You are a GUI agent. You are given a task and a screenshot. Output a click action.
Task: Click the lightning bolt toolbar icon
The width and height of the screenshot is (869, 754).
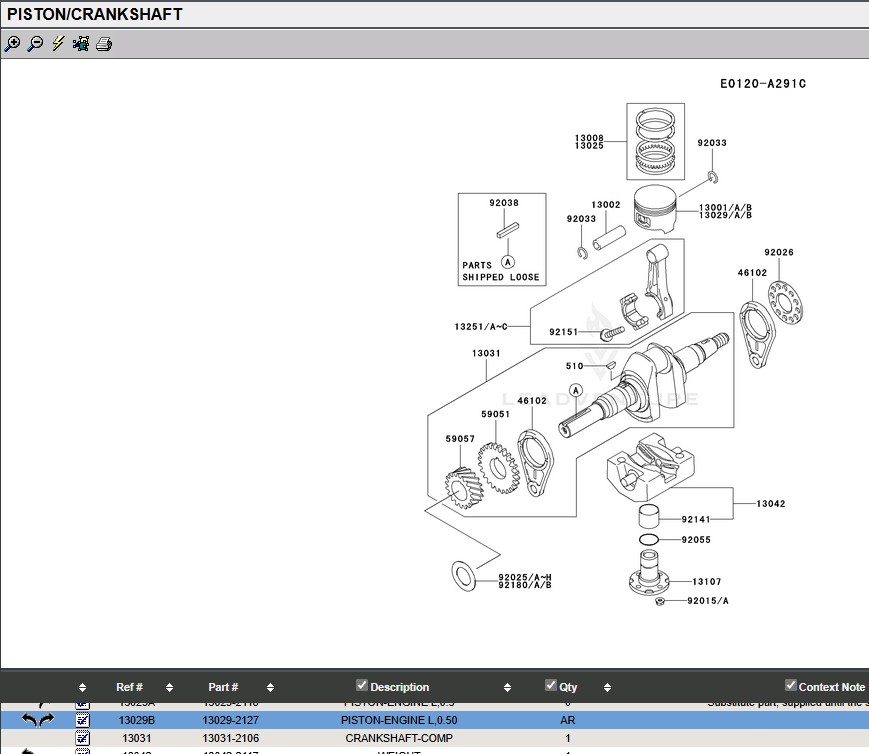(x=58, y=44)
